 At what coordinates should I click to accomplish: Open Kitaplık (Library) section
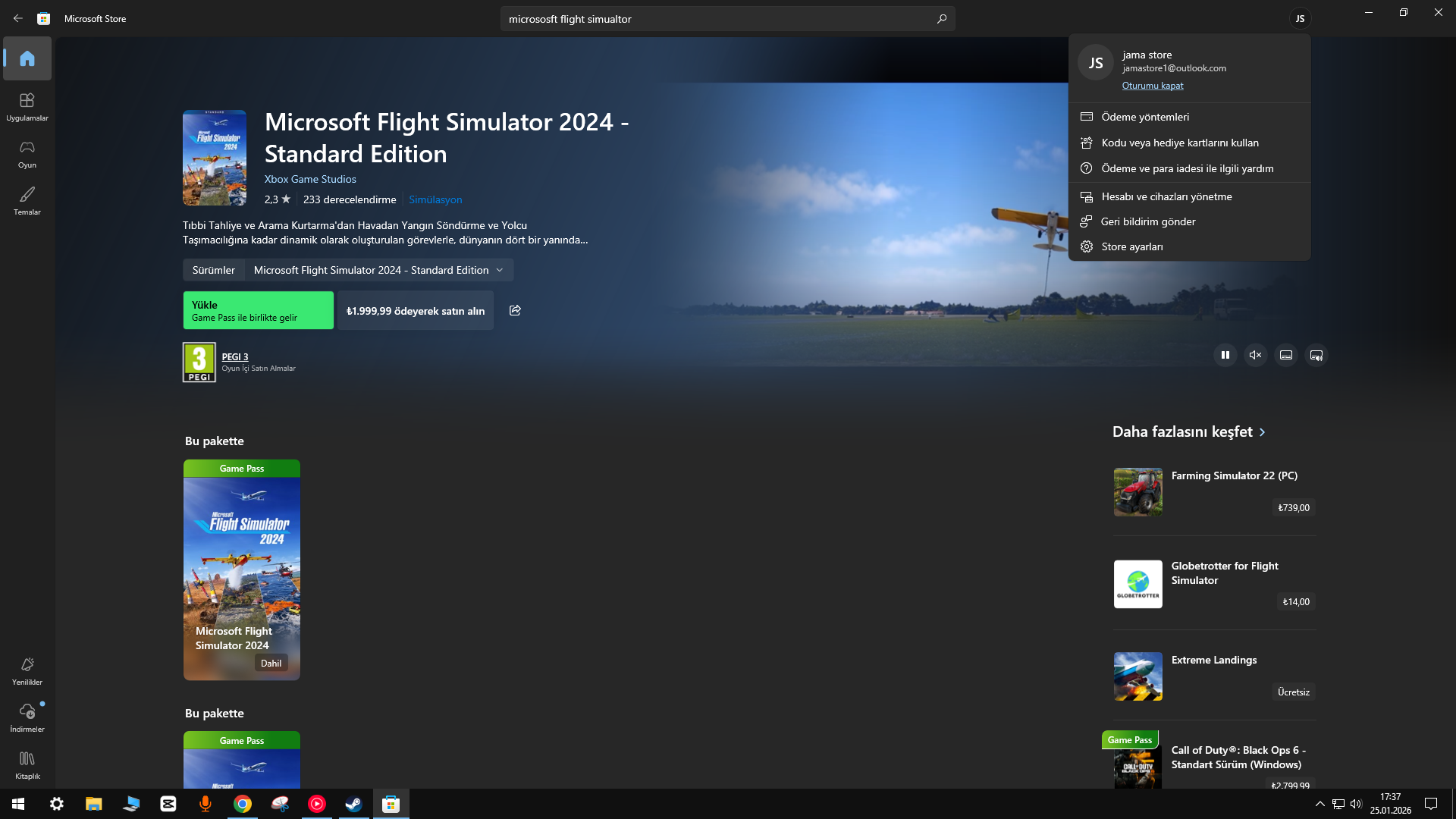27,764
